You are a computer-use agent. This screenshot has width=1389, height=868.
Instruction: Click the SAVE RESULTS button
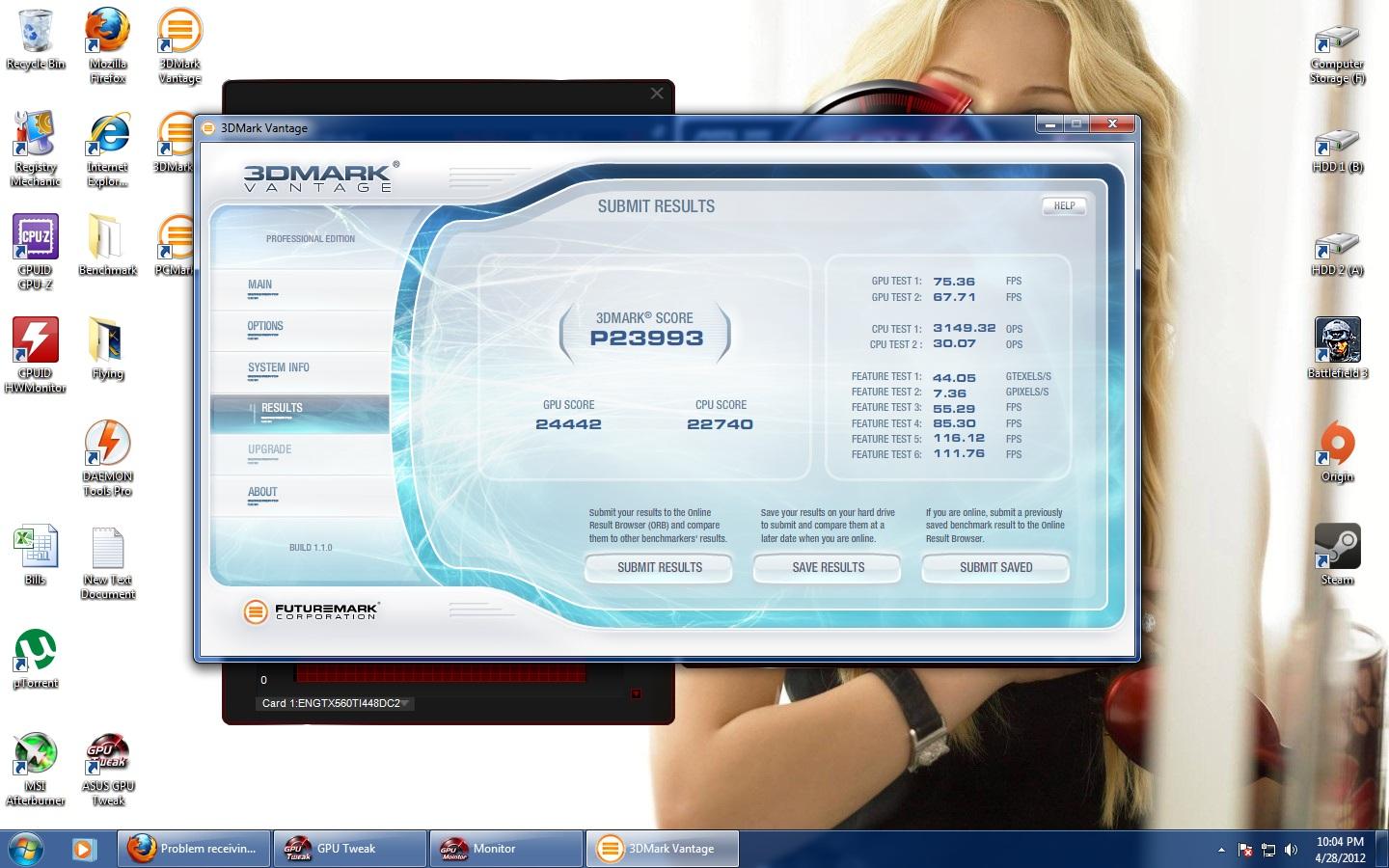pyautogui.click(x=828, y=568)
